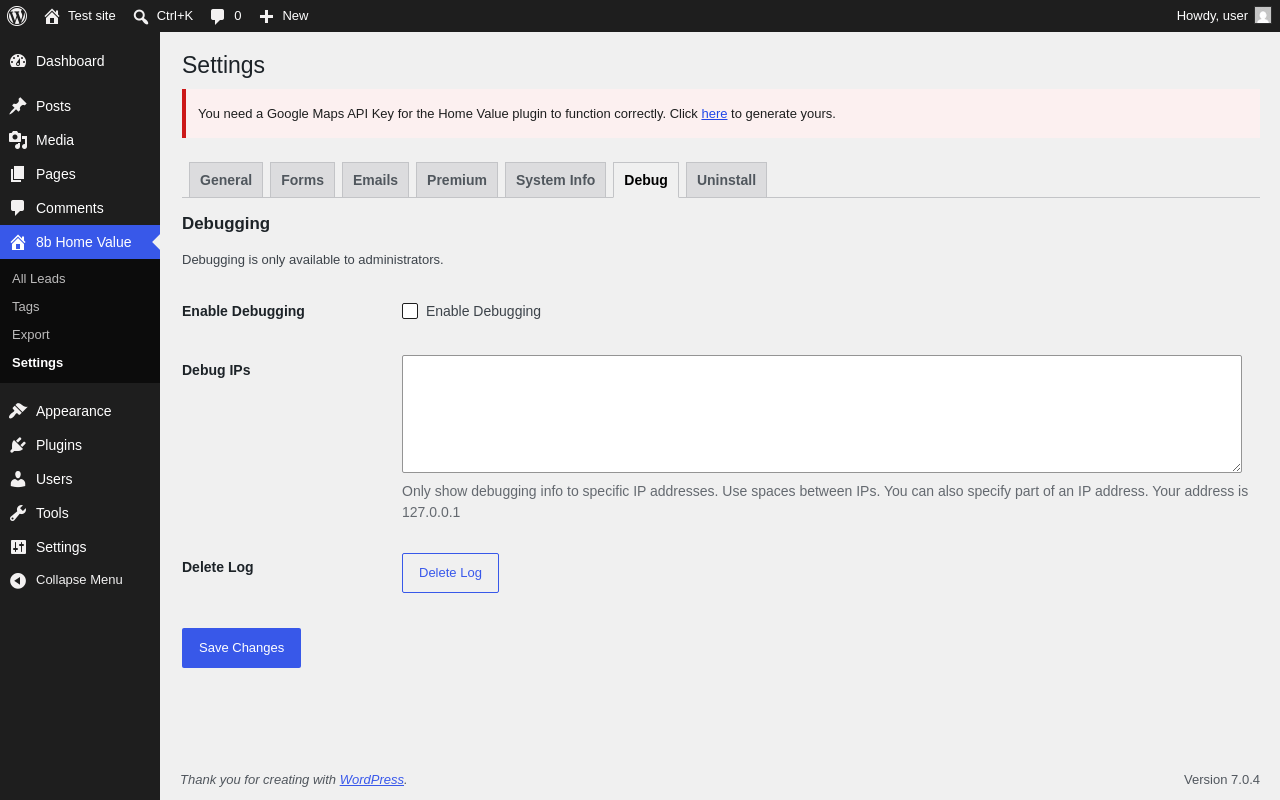Screen dimensions: 1280x800
Task: Click the Delete Log button
Action: 450,573
